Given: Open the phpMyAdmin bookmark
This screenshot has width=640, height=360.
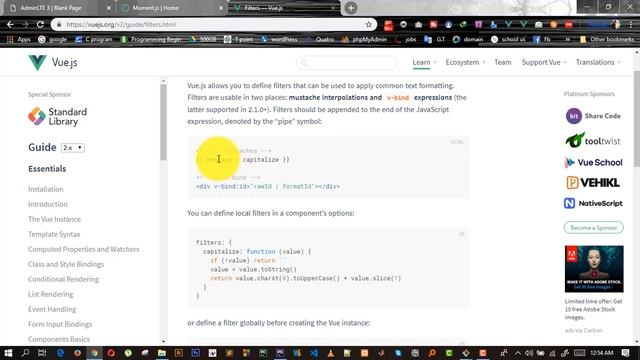Looking at the screenshot, I should click(364, 39).
